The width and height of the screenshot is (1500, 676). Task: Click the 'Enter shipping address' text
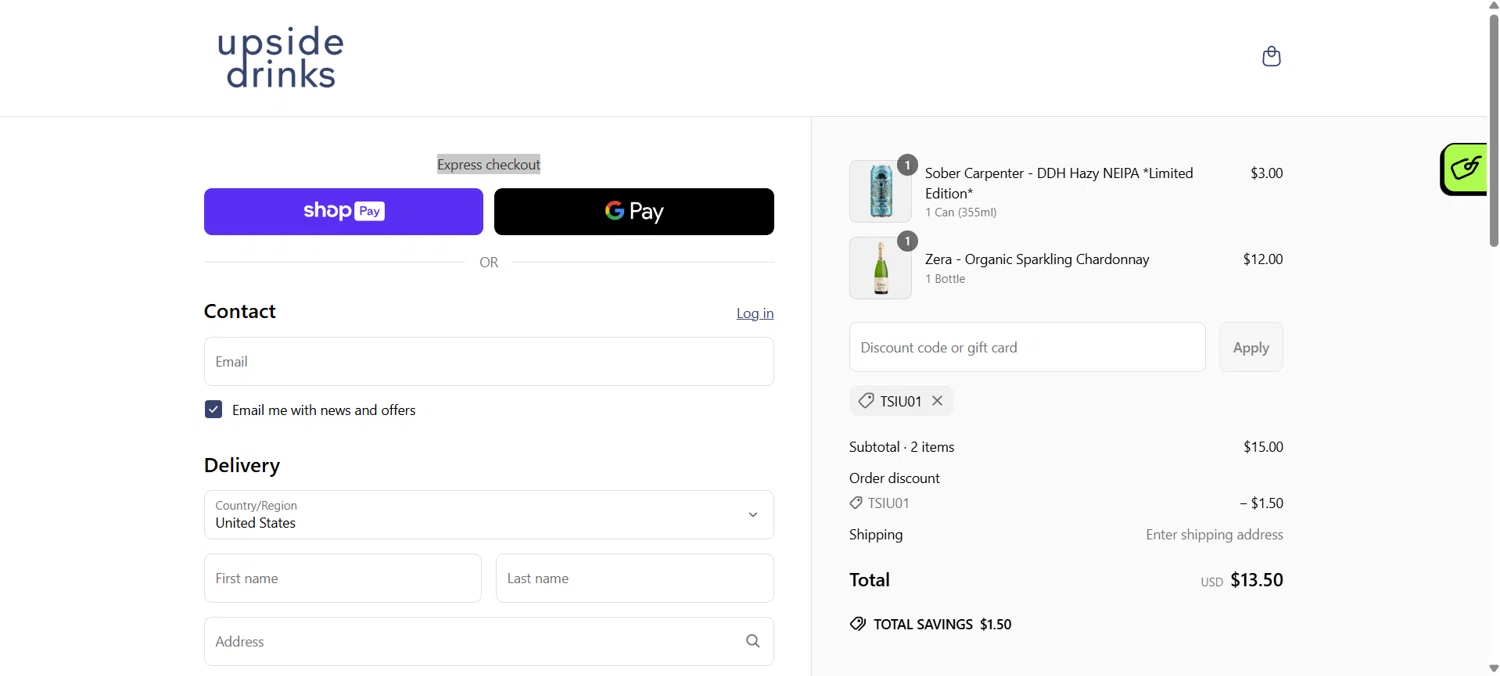click(1214, 535)
